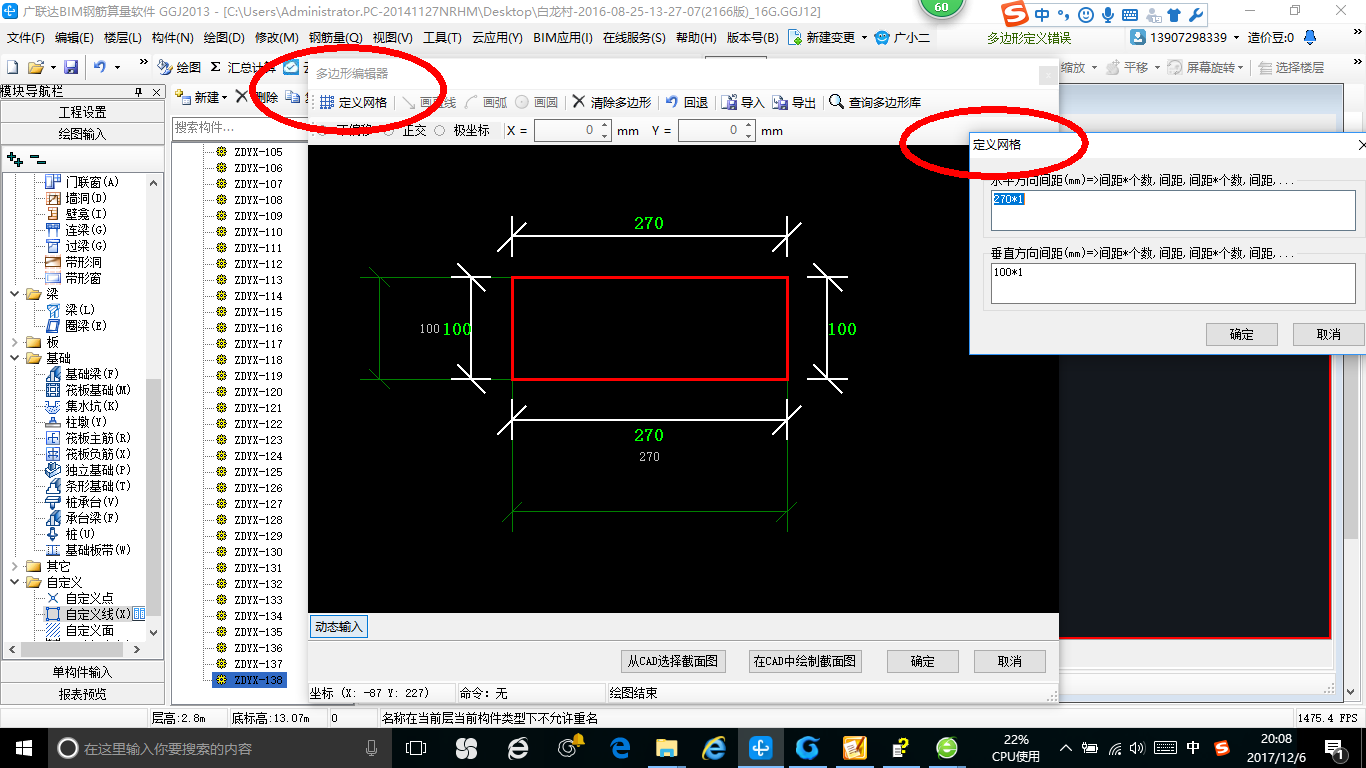Select 自定义点 tree item
Viewport: 1366px width, 768px height.
[x=89, y=598]
